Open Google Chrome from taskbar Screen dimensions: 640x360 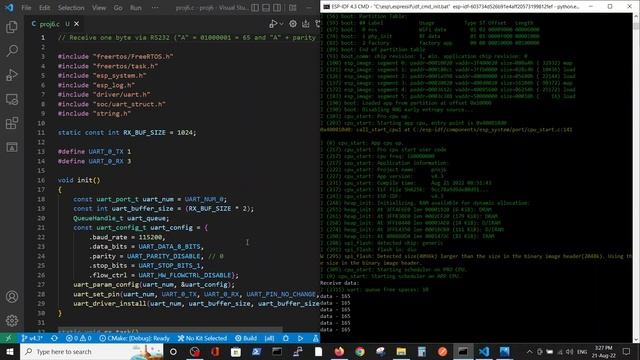point(360,352)
